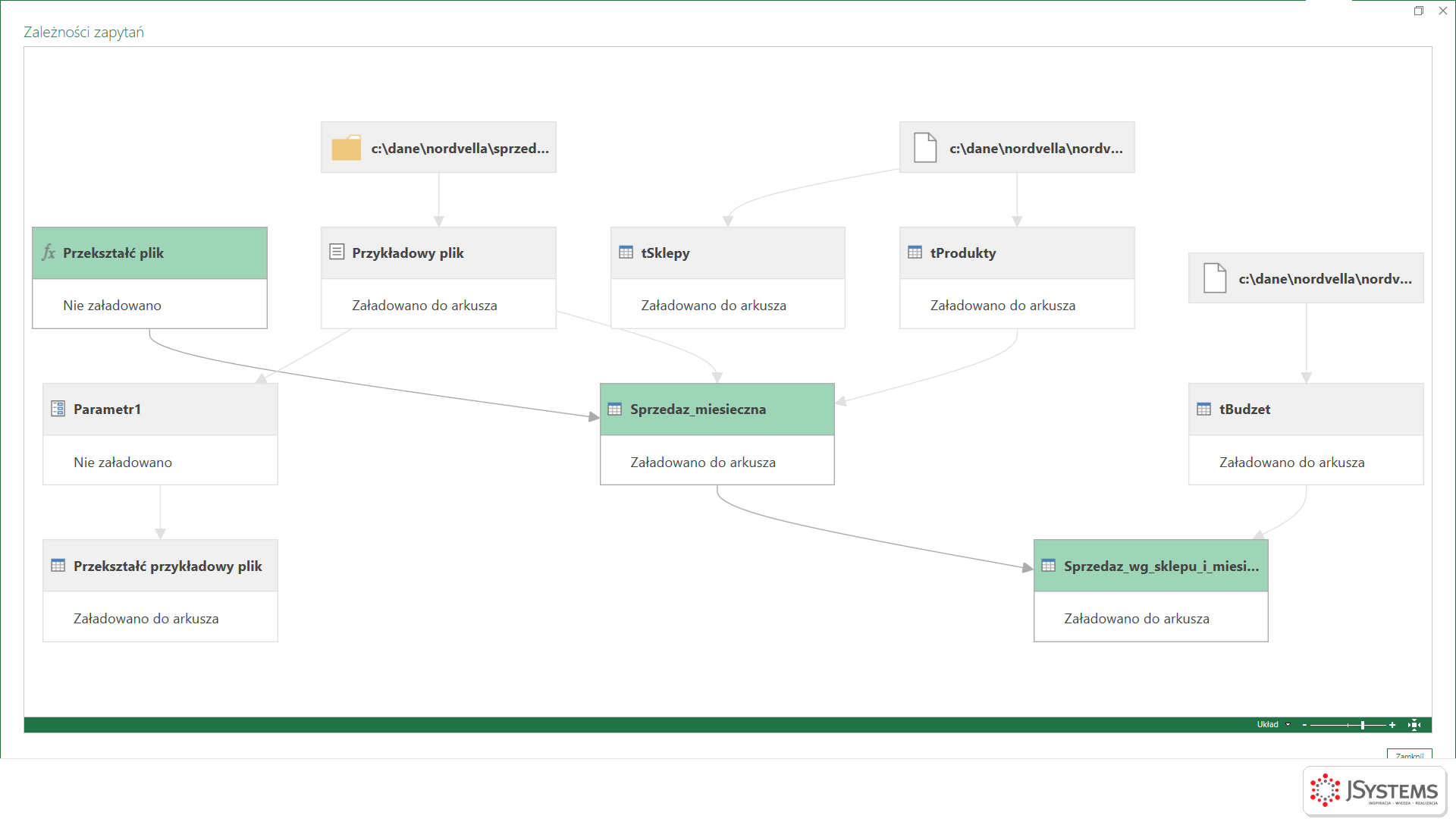Click the table icon of tSklepy node
This screenshot has height=822, width=1456.
tap(626, 253)
